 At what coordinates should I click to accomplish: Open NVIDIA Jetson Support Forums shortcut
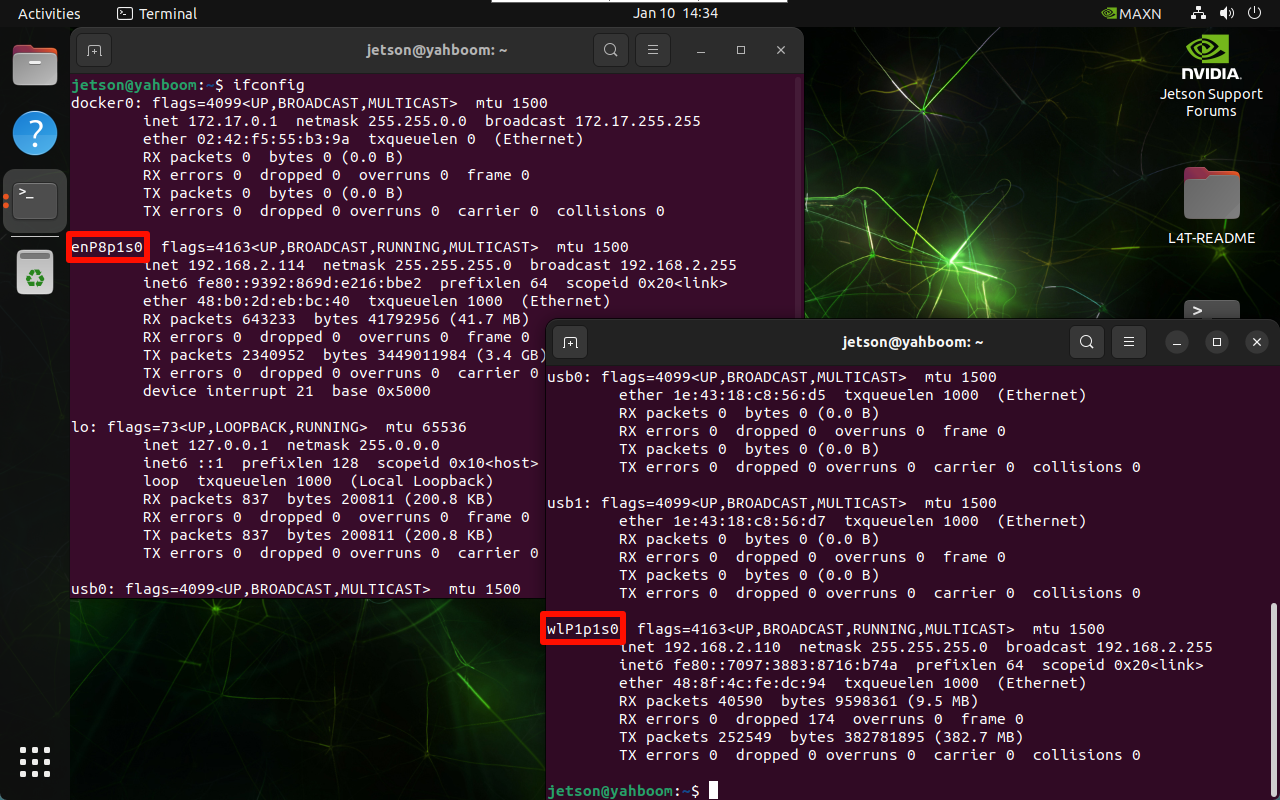(x=1211, y=77)
